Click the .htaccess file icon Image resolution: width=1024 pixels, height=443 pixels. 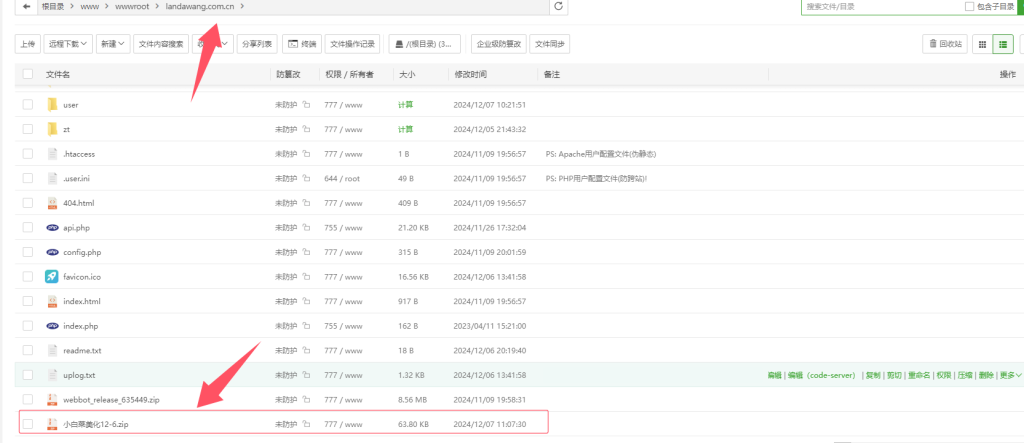click(53, 154)
